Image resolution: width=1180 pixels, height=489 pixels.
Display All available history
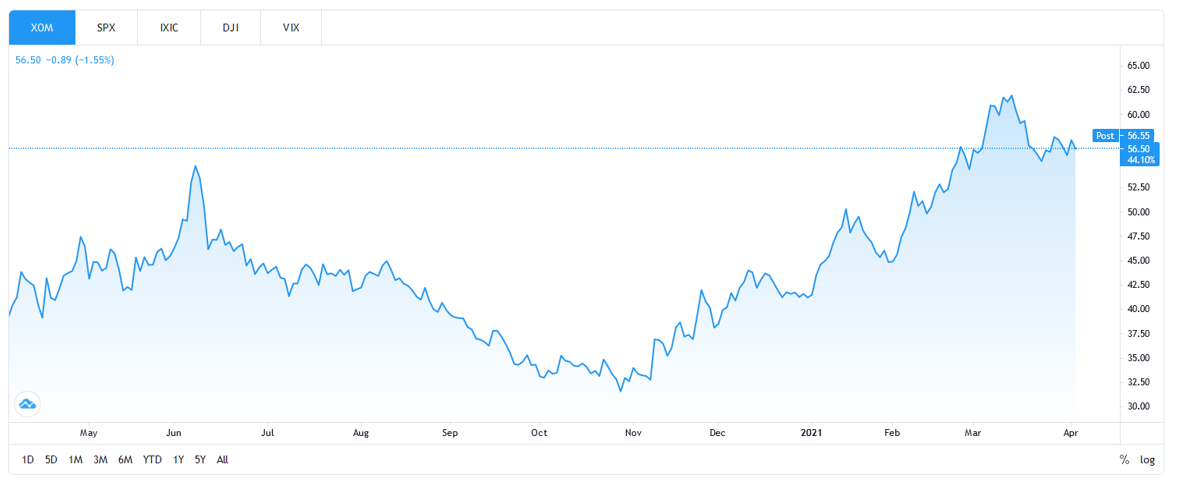click(222, 460)
